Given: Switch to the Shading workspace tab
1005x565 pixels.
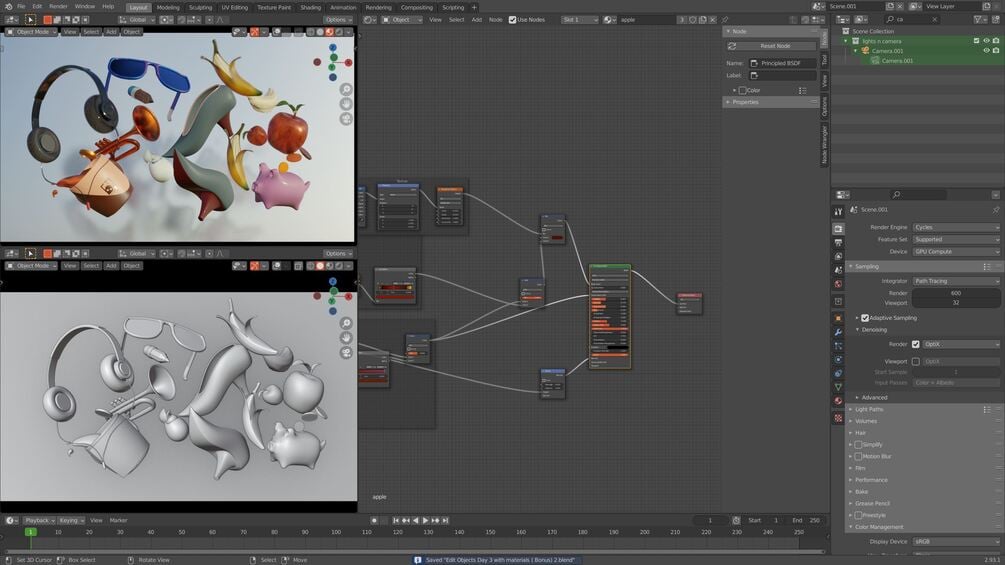Looking at the screenshot, I should 310,7.
